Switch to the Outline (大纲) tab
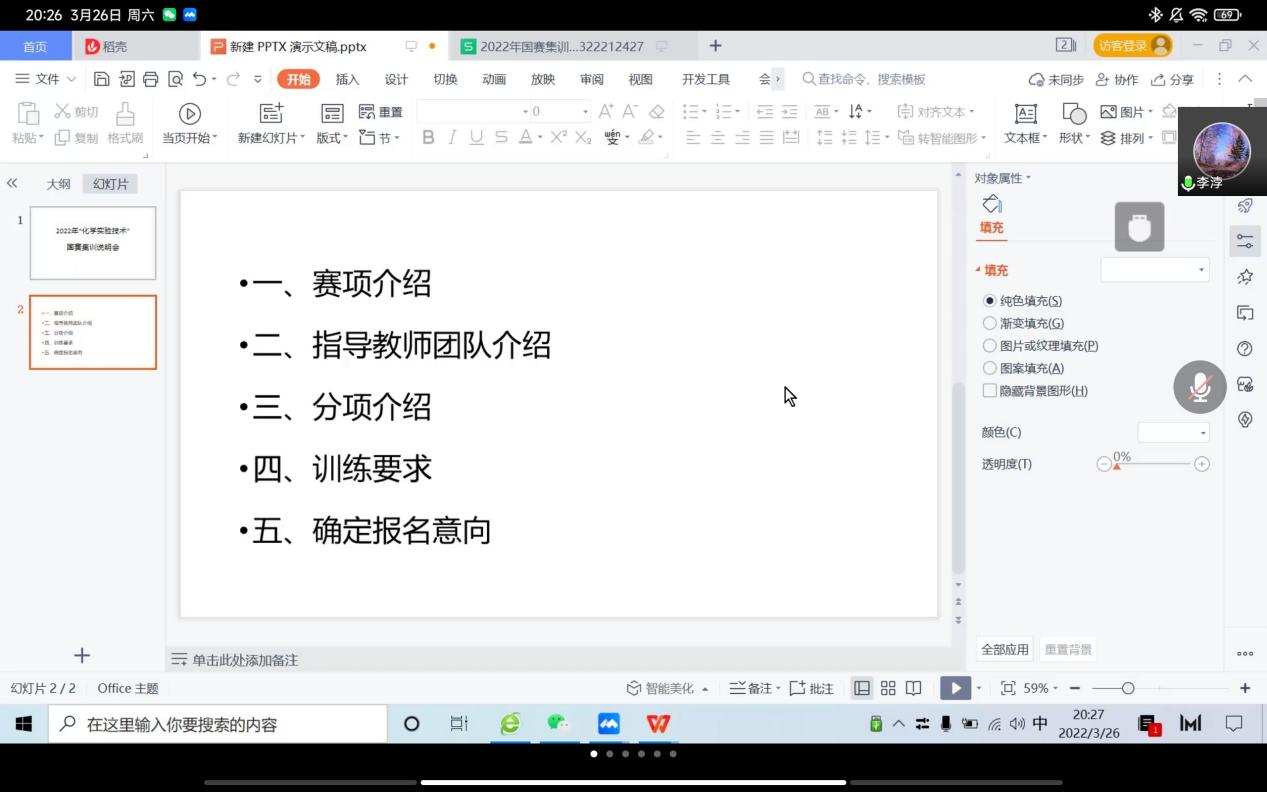The width and height of the screenshot is (1267, 792). coord(59,184)
